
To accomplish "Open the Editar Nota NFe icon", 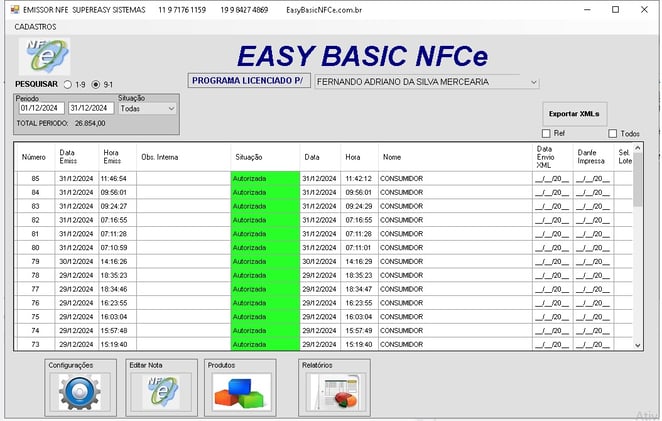I will coord(162,392).
